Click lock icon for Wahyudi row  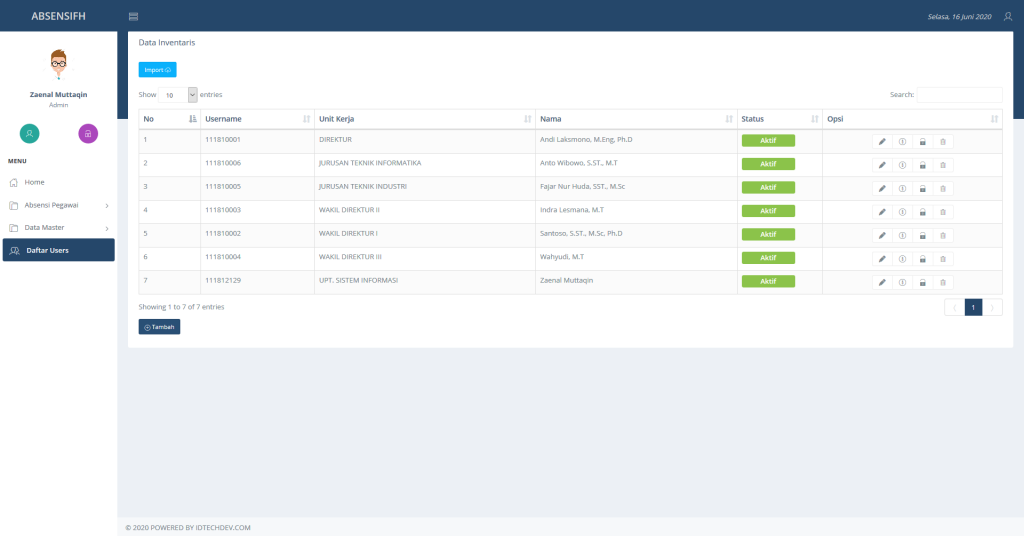pyautogui.click(x=923, y=259)
